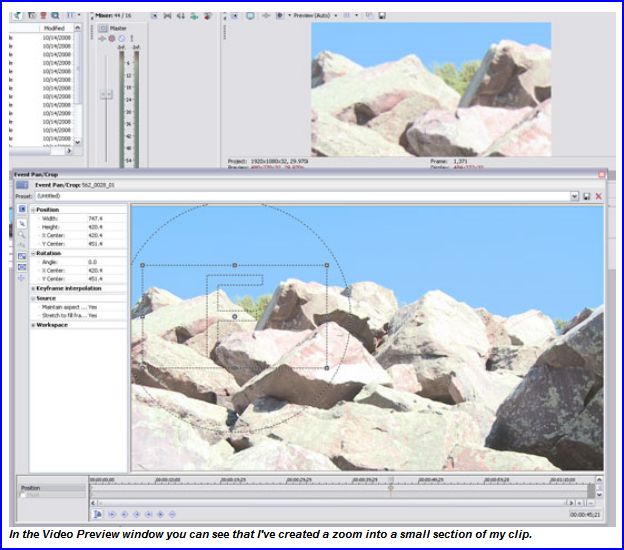
Task: Select the Normal Edit arrow tool
Action: coord(22,224)
